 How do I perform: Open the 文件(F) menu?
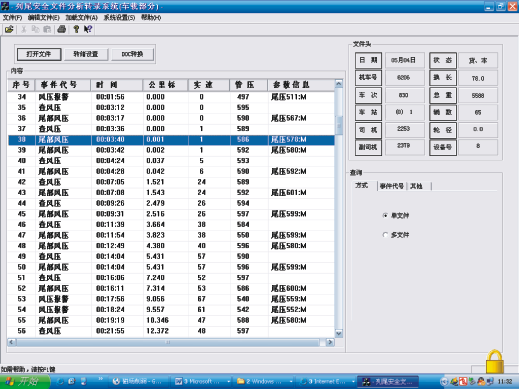(x=12, y=18)
